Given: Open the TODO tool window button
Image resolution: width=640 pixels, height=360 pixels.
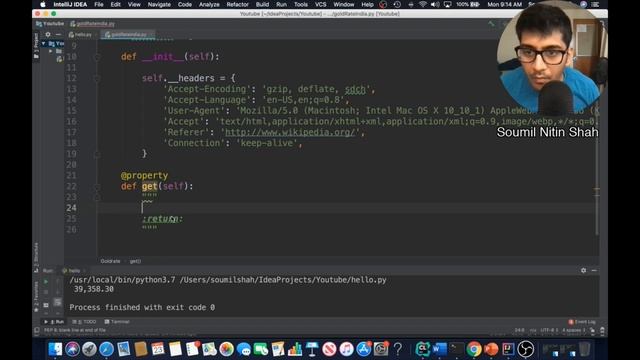Looking at the screenshot, I should tap(84, 322).
